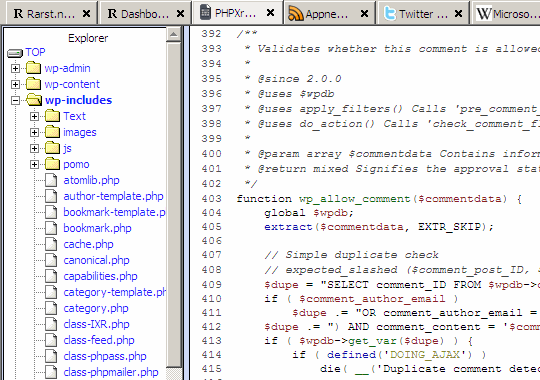Collapse the wp-includes folder node
The width and height of the screenshot is (540, 380).
point(15,101)
